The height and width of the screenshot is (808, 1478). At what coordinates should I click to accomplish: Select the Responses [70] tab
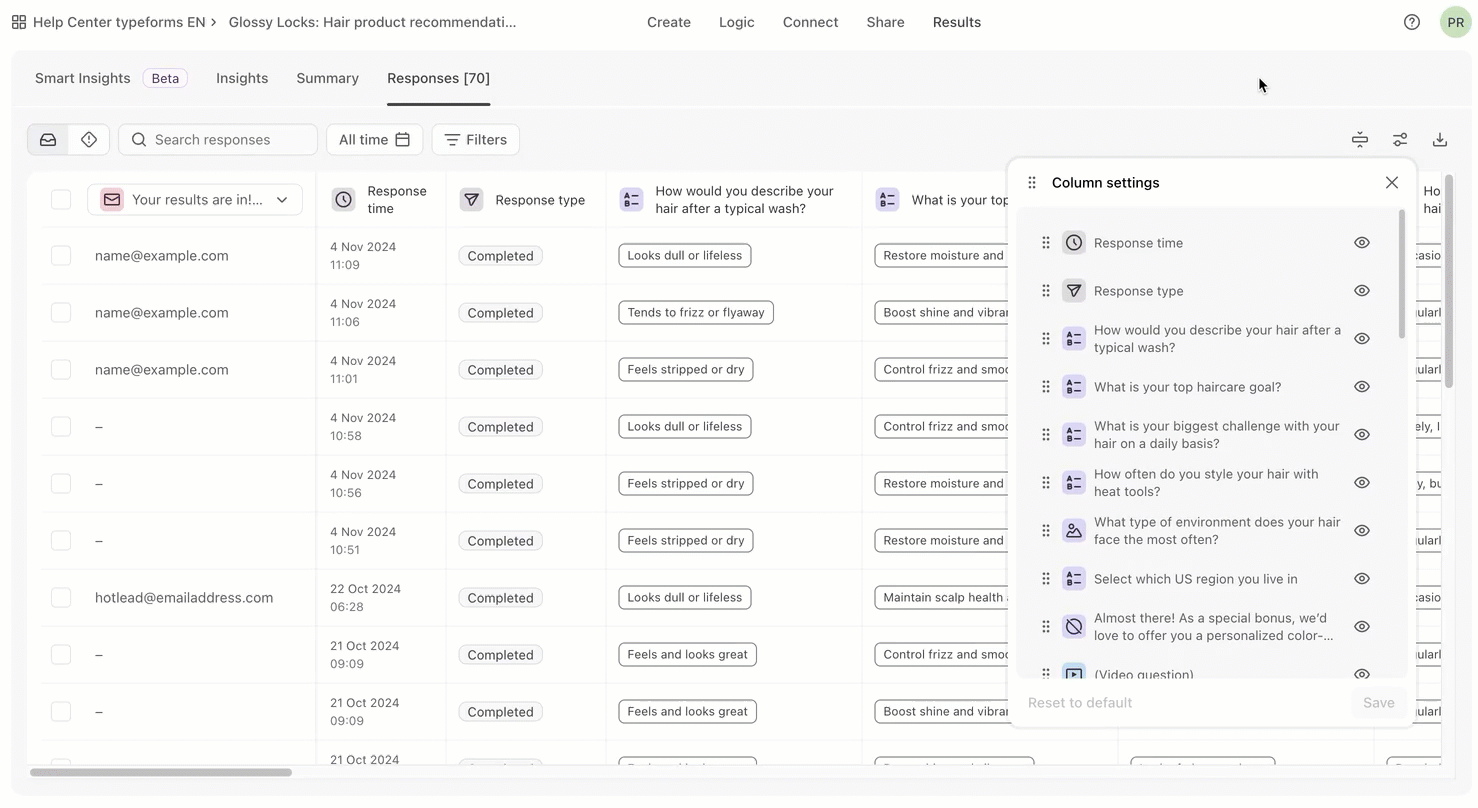tap(439, 78)
